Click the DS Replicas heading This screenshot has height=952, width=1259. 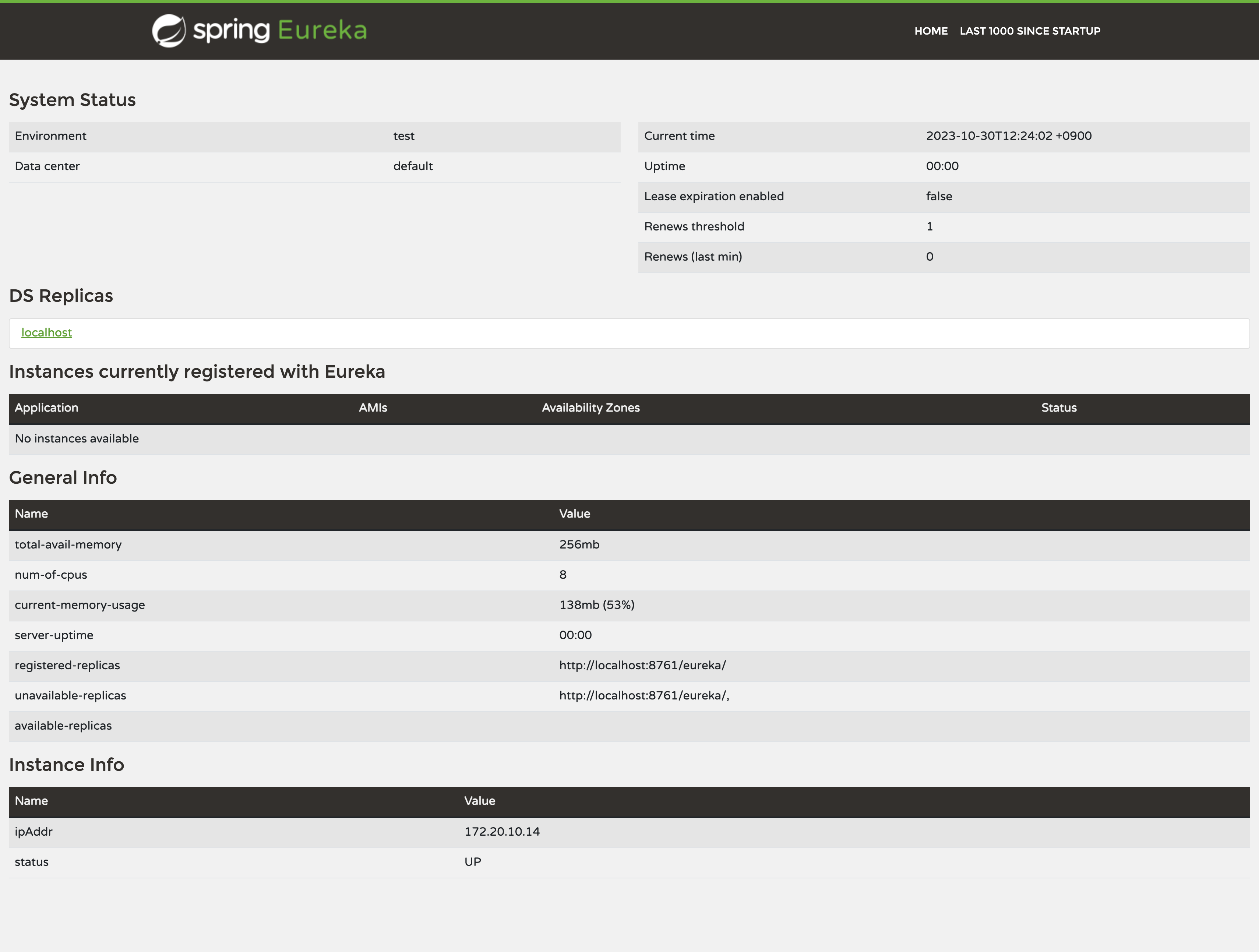point(61,296)
